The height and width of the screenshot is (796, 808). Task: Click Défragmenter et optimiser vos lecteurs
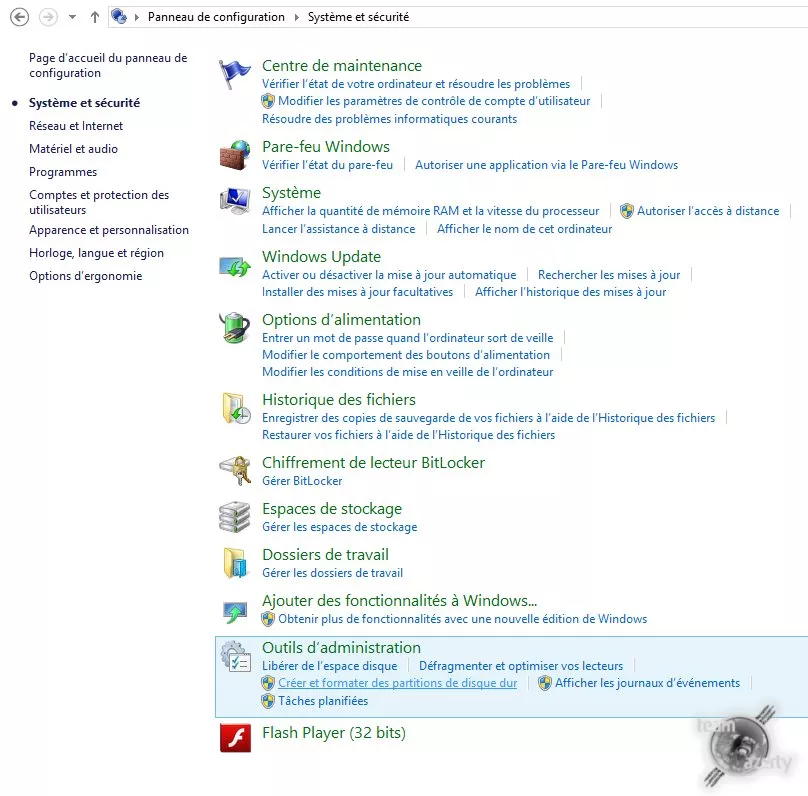tap(521, 666)
